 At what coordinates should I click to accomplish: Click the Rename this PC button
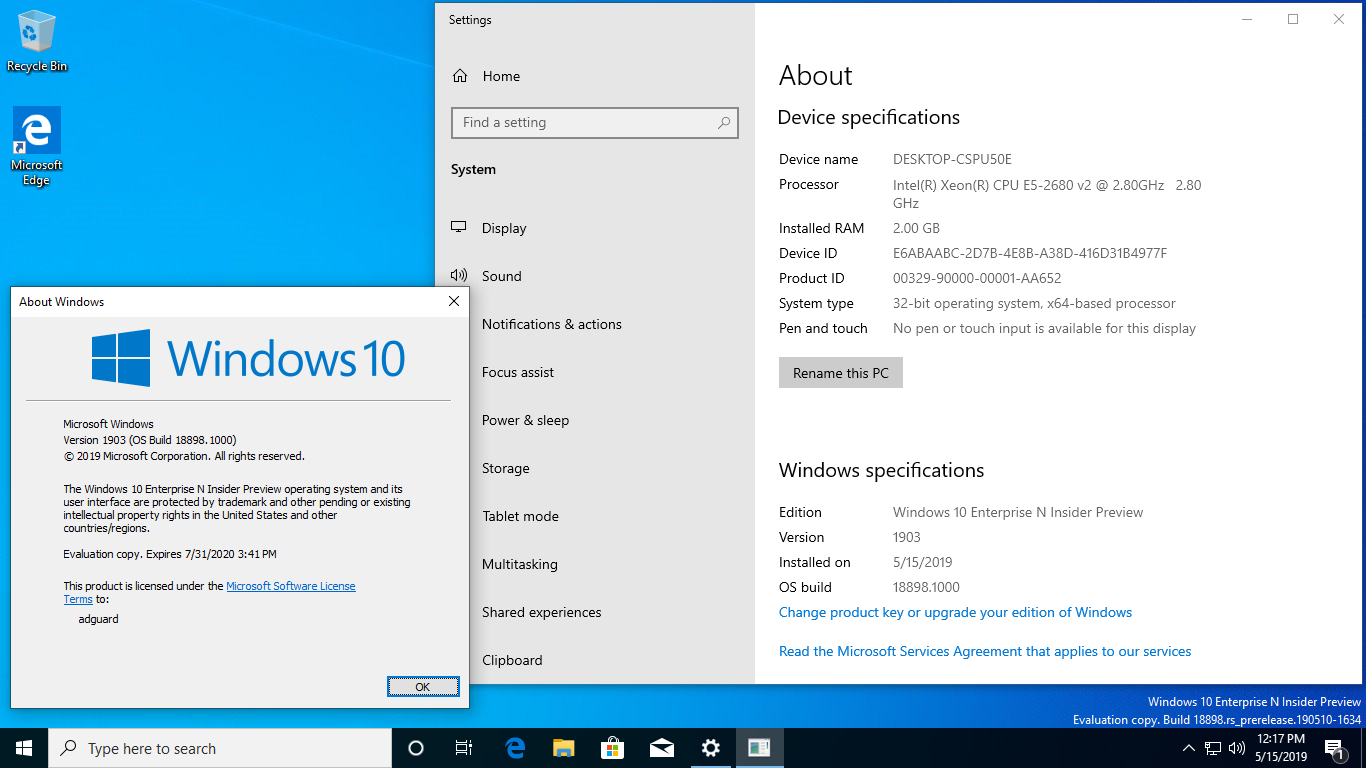840,373
